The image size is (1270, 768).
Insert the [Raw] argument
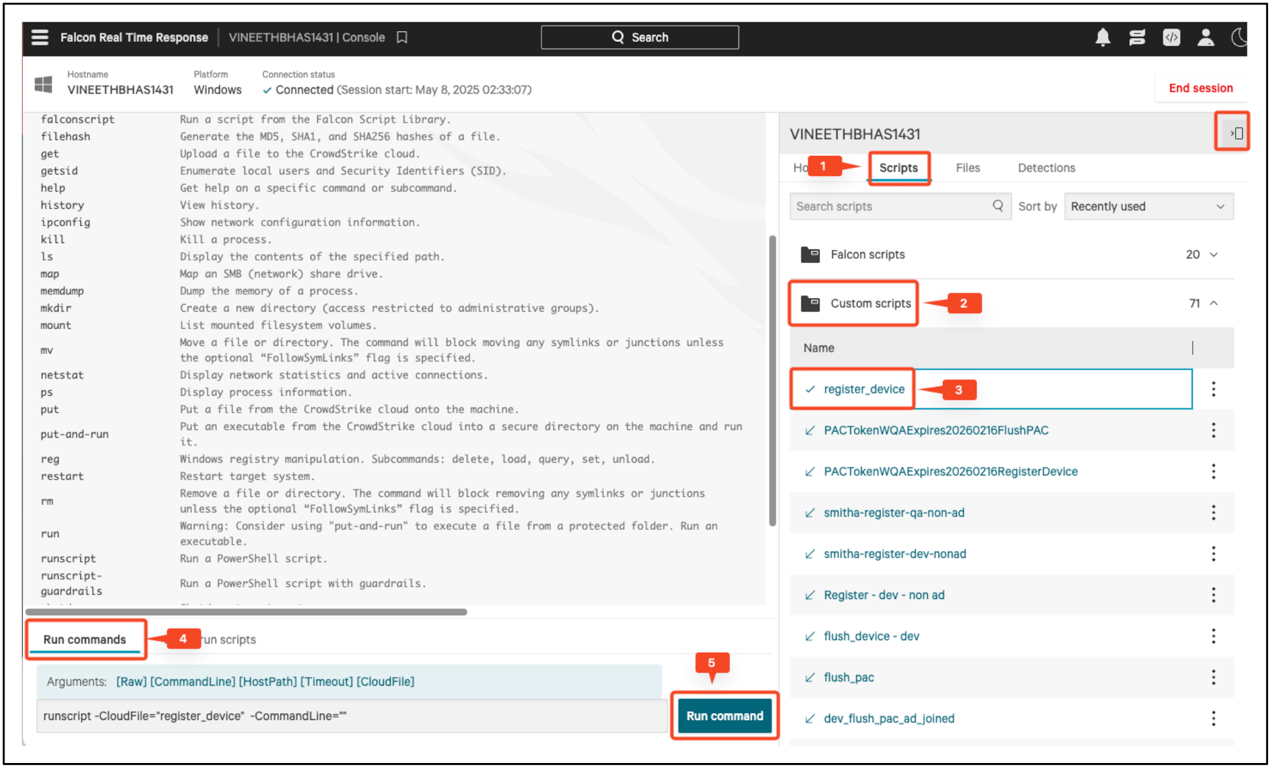131,681
